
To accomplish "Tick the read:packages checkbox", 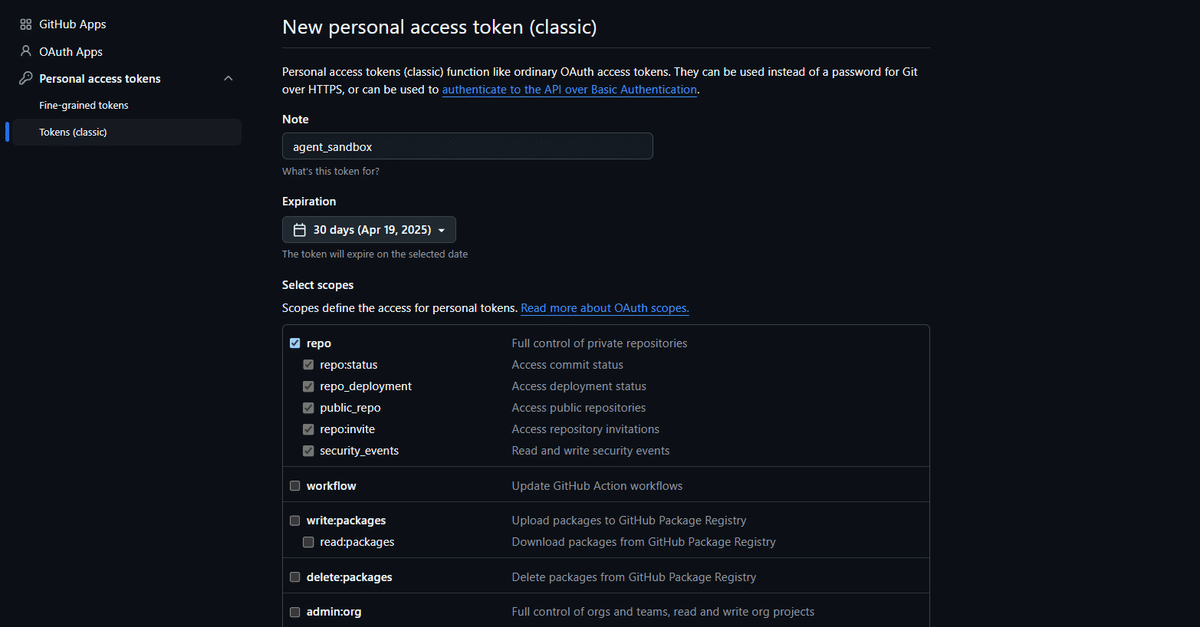I will pyautogui.click(x=309, y=542).
